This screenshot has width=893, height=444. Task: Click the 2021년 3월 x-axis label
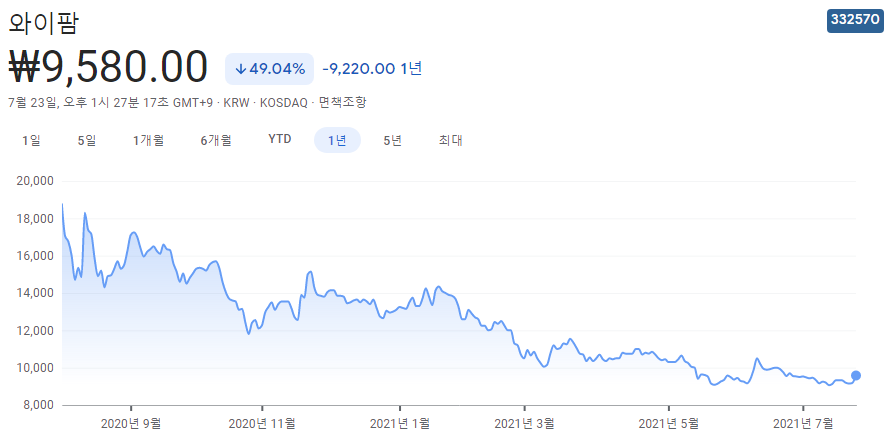pyautogui.click(x=524, y=424)
